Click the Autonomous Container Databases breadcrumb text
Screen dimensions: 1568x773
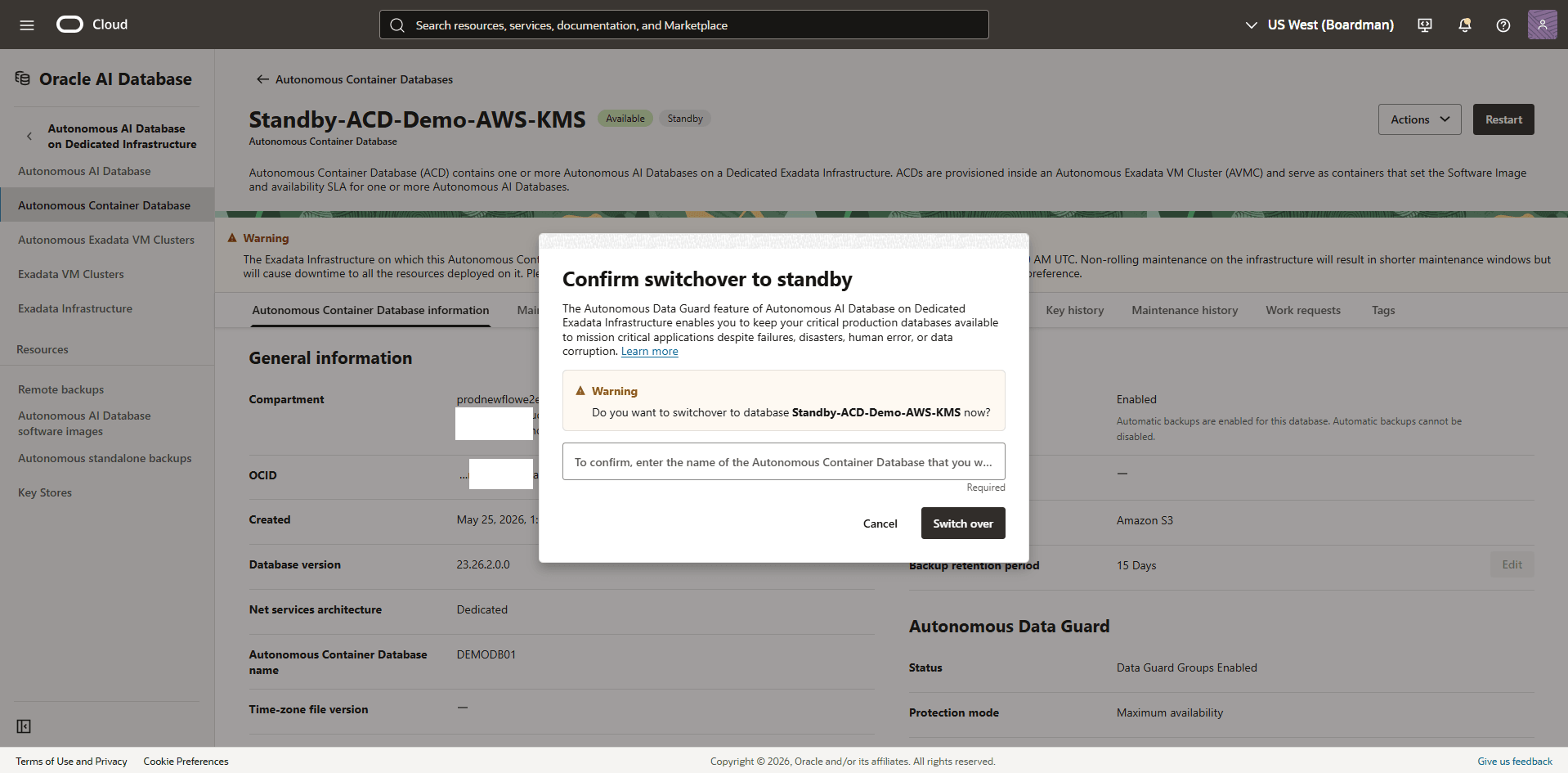364,79
